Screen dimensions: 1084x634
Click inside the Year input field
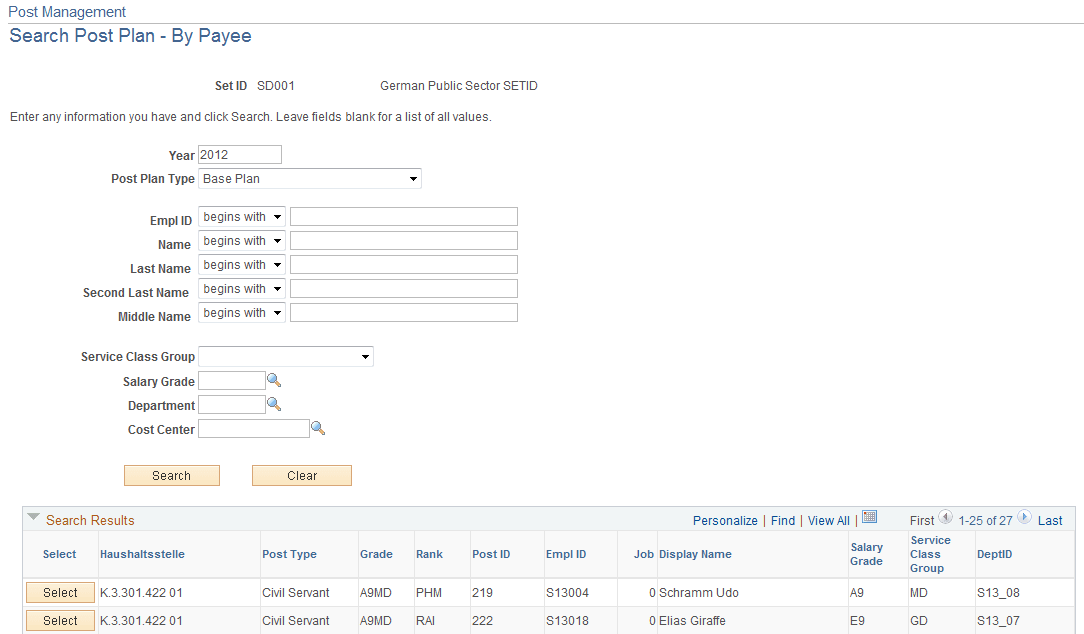point(239,154)
